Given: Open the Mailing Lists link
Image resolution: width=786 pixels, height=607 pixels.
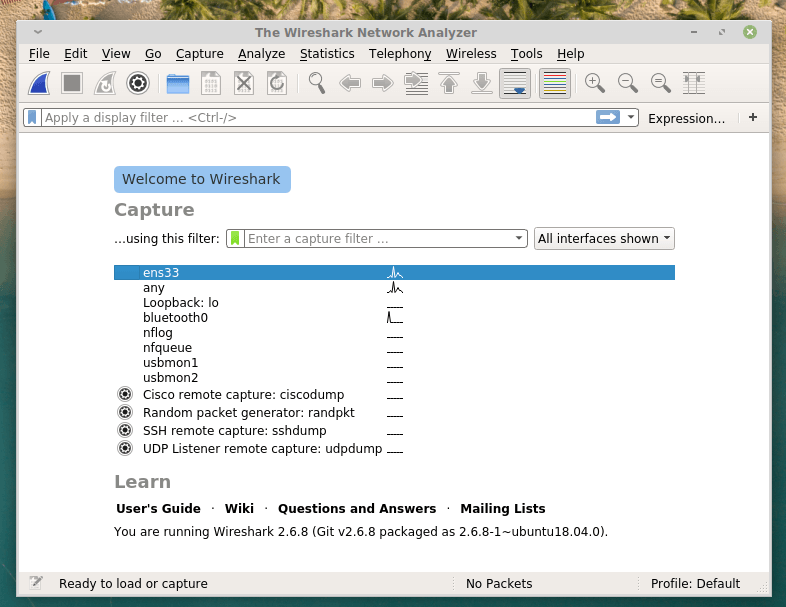Looking at the screenshot, I should point(503,509).
